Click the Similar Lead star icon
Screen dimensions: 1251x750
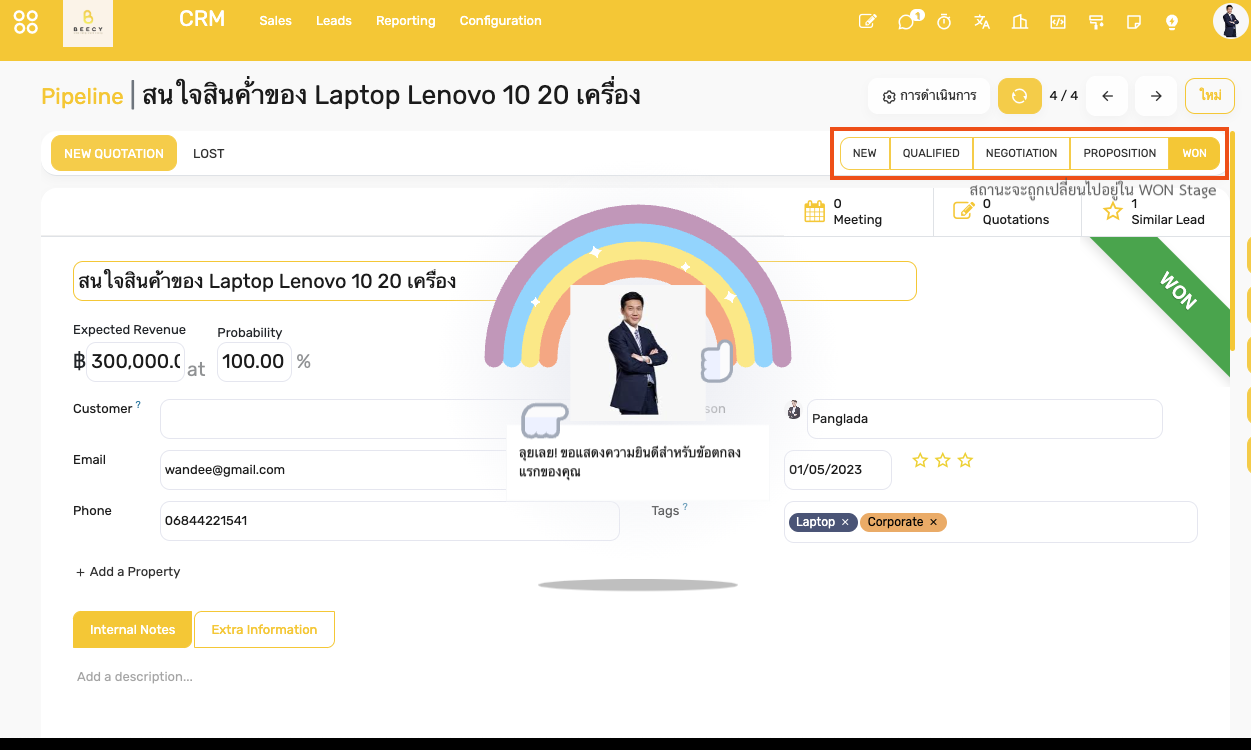click(x=1113, y=211)
